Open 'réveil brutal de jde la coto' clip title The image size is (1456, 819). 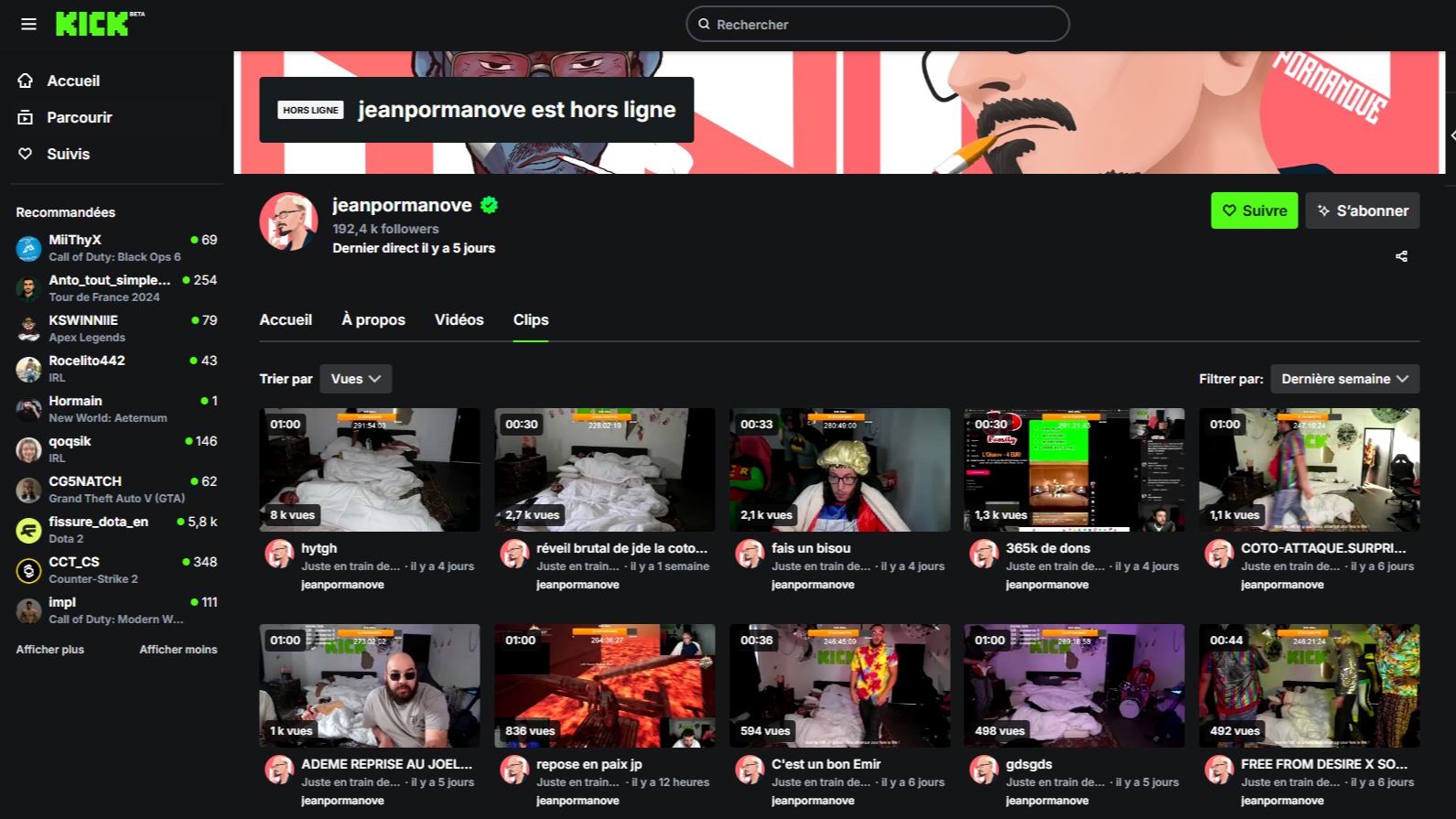point(622,548)
